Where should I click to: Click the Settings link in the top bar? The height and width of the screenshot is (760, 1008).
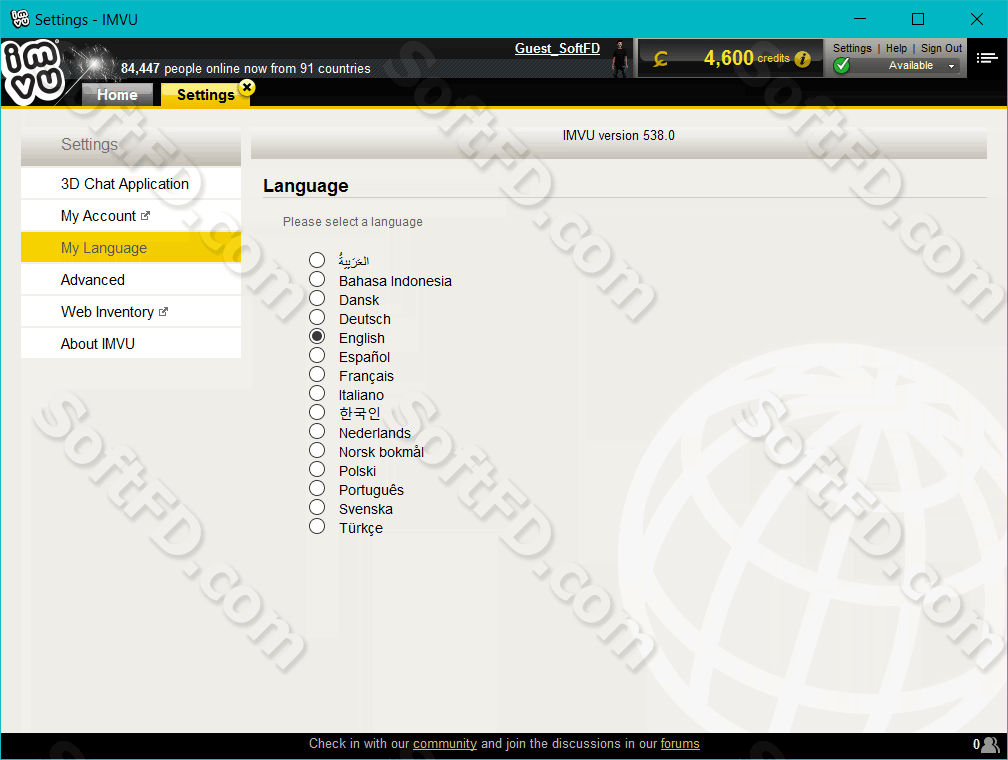click(x=852, y=48)
